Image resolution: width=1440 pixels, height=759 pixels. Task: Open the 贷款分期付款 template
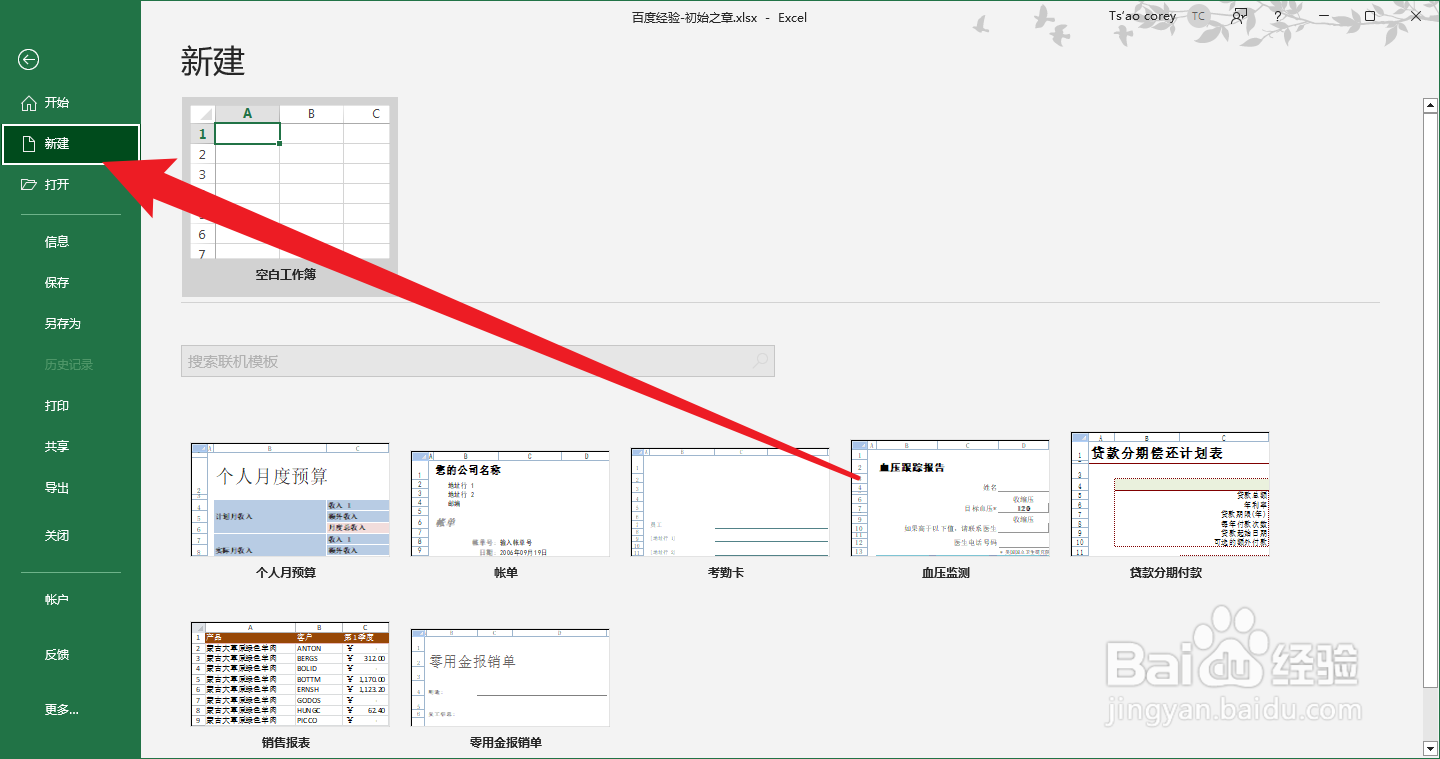point(1170,507)
